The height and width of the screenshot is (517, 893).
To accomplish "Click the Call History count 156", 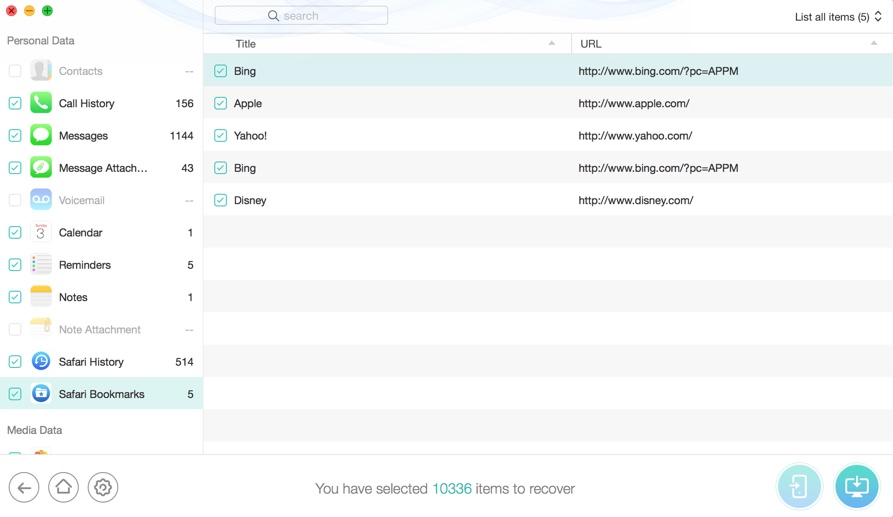I will [184, 103].
